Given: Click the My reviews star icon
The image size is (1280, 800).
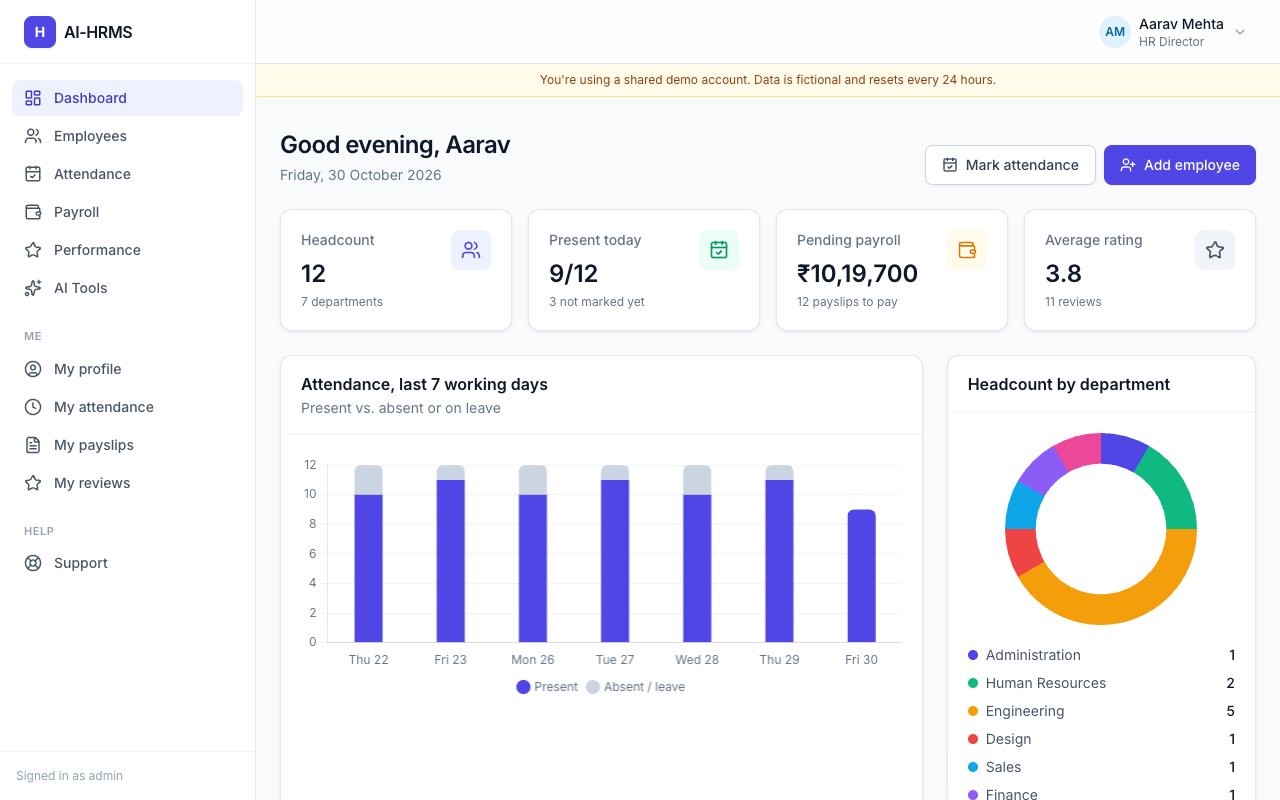Looking at the screenshot, I should pyautogui.click(x=33, y=483).
